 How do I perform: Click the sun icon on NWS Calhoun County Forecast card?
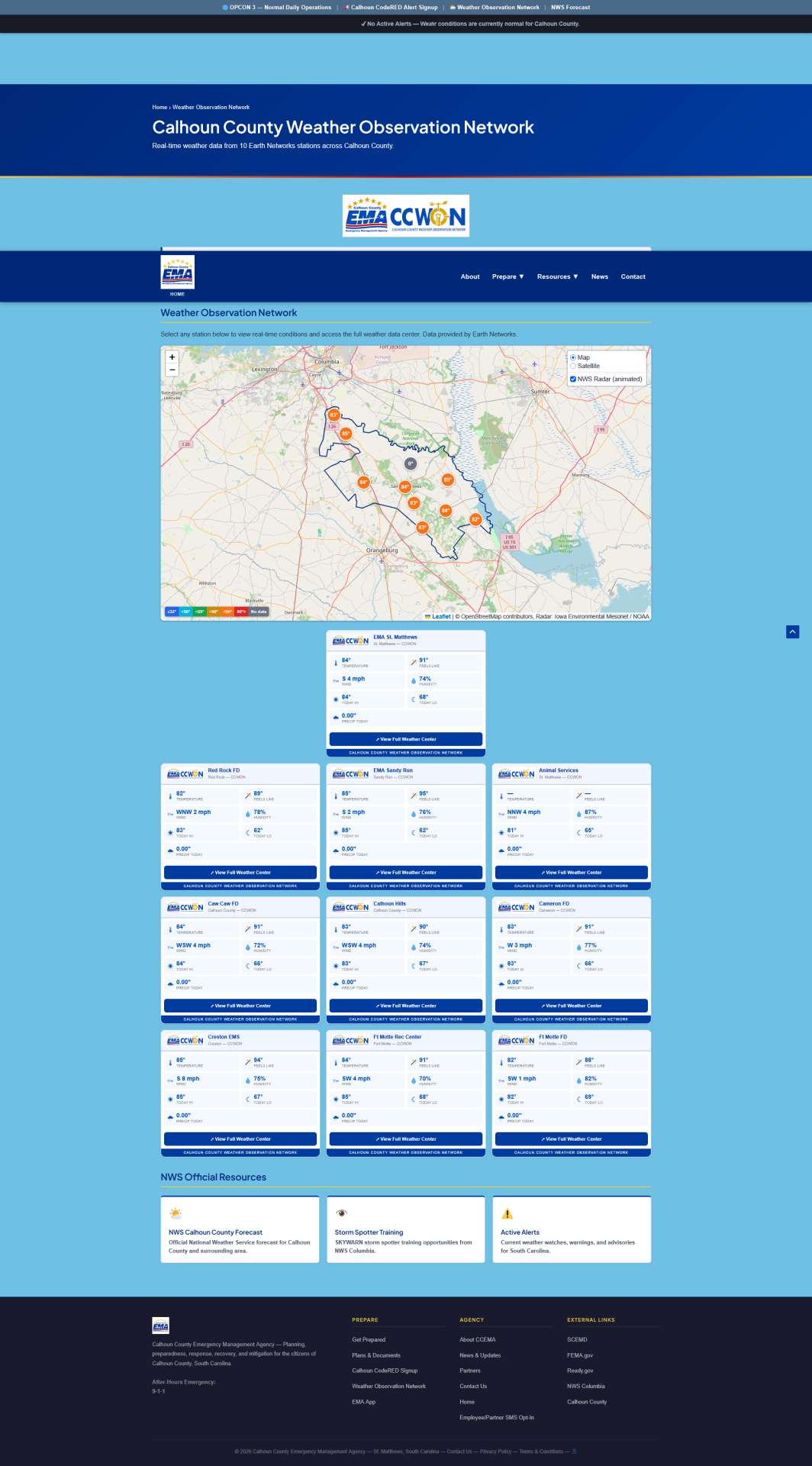tap(176, 1213)
